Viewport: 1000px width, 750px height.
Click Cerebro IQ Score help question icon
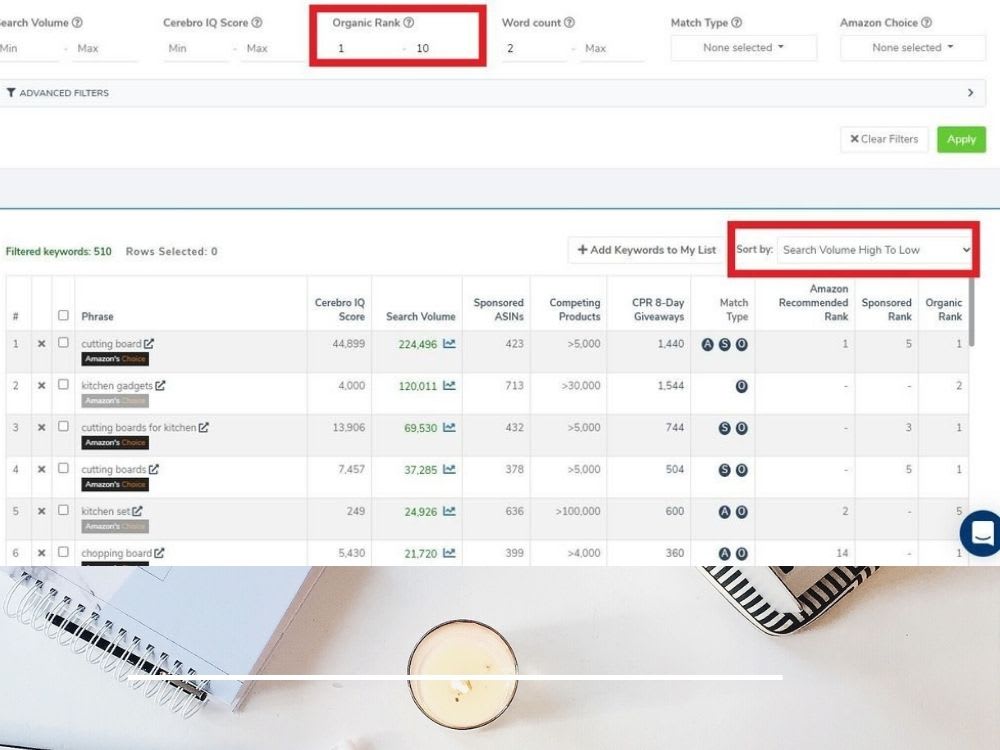coord(257,22)
